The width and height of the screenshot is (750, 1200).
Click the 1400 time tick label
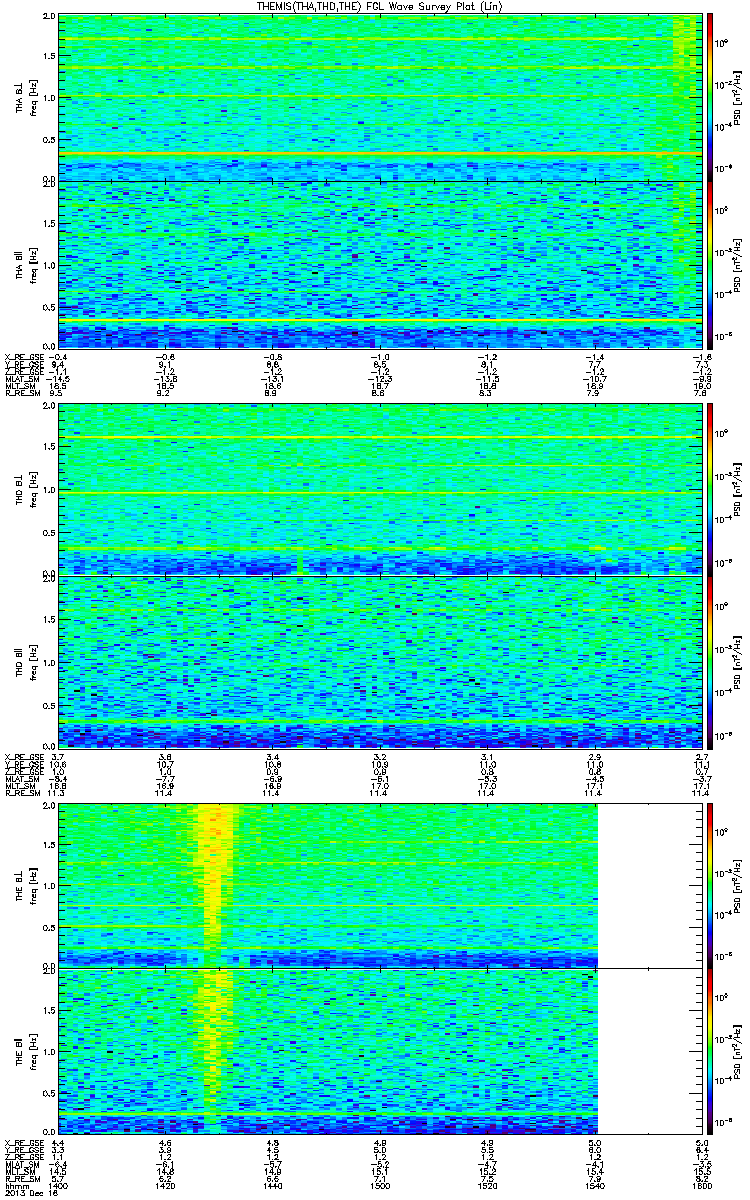(59, 1187)
